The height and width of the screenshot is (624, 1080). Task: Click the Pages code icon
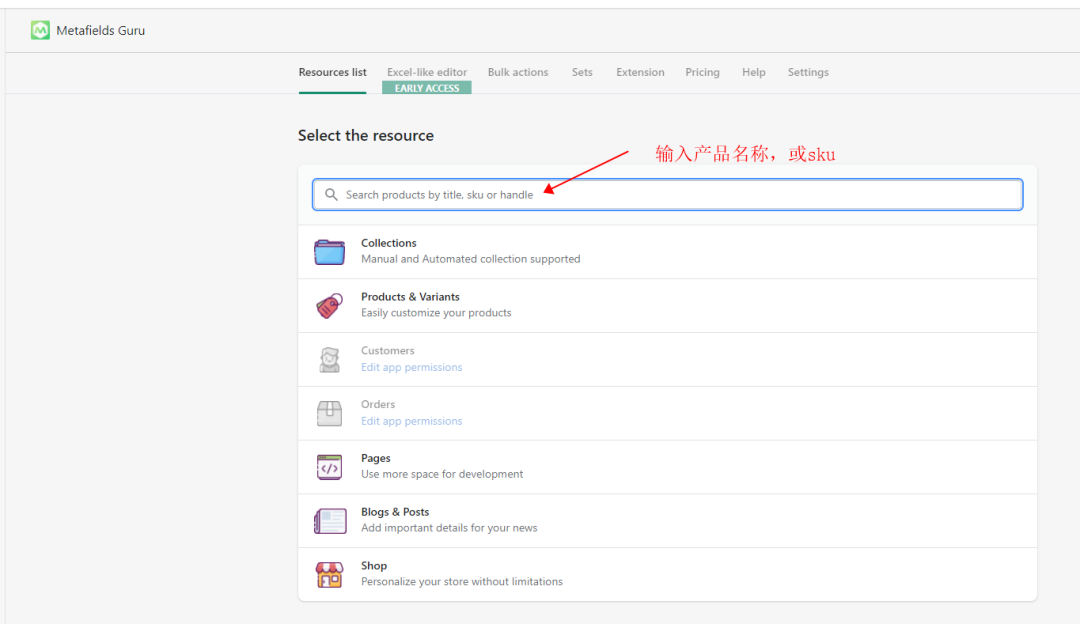coord(329,467)
